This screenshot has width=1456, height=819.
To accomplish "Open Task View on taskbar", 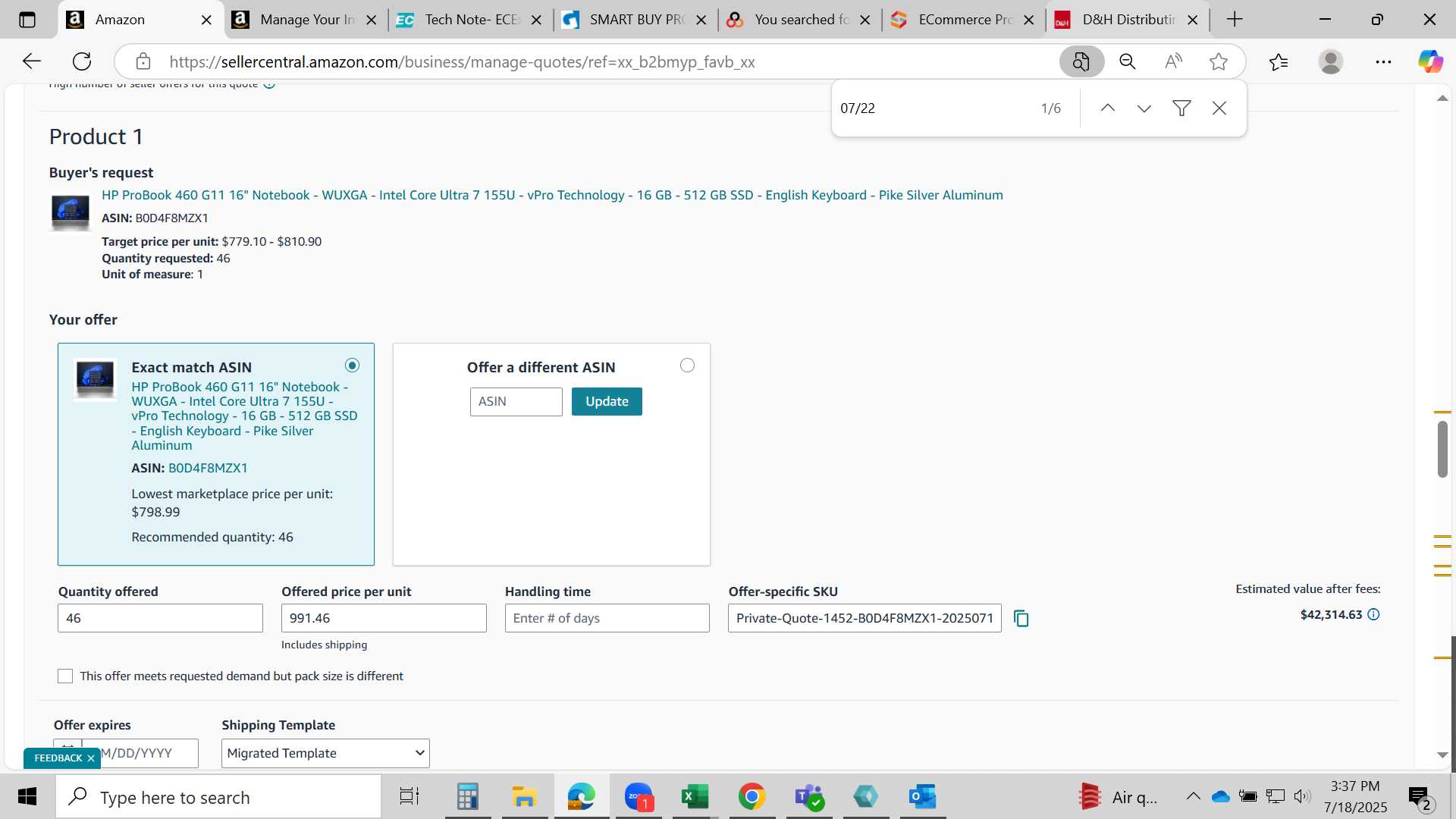I will [409, 797].
